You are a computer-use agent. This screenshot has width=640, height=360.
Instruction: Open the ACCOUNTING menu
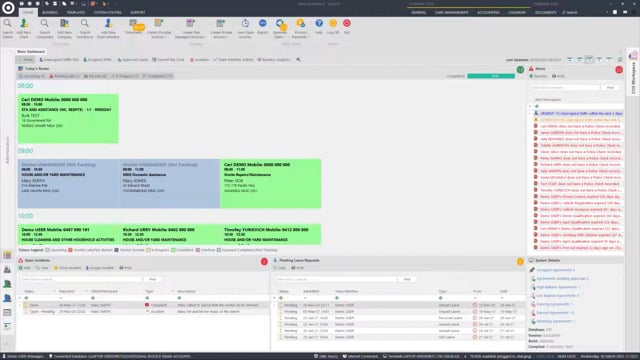click(x=488, y=12)
